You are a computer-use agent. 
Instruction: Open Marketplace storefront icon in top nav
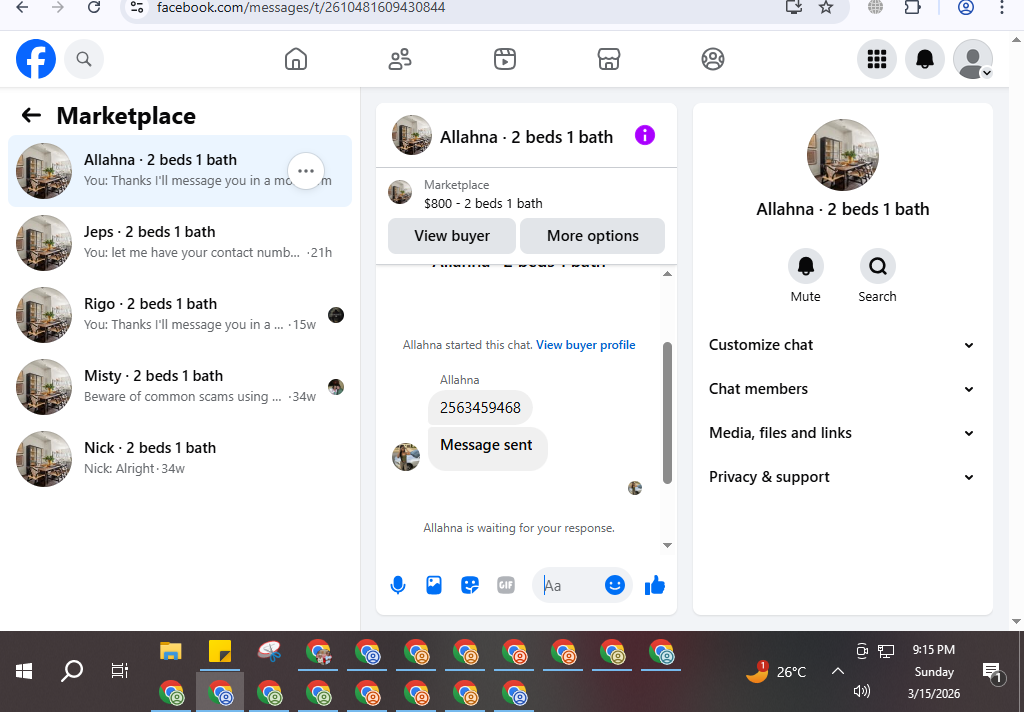609,59
